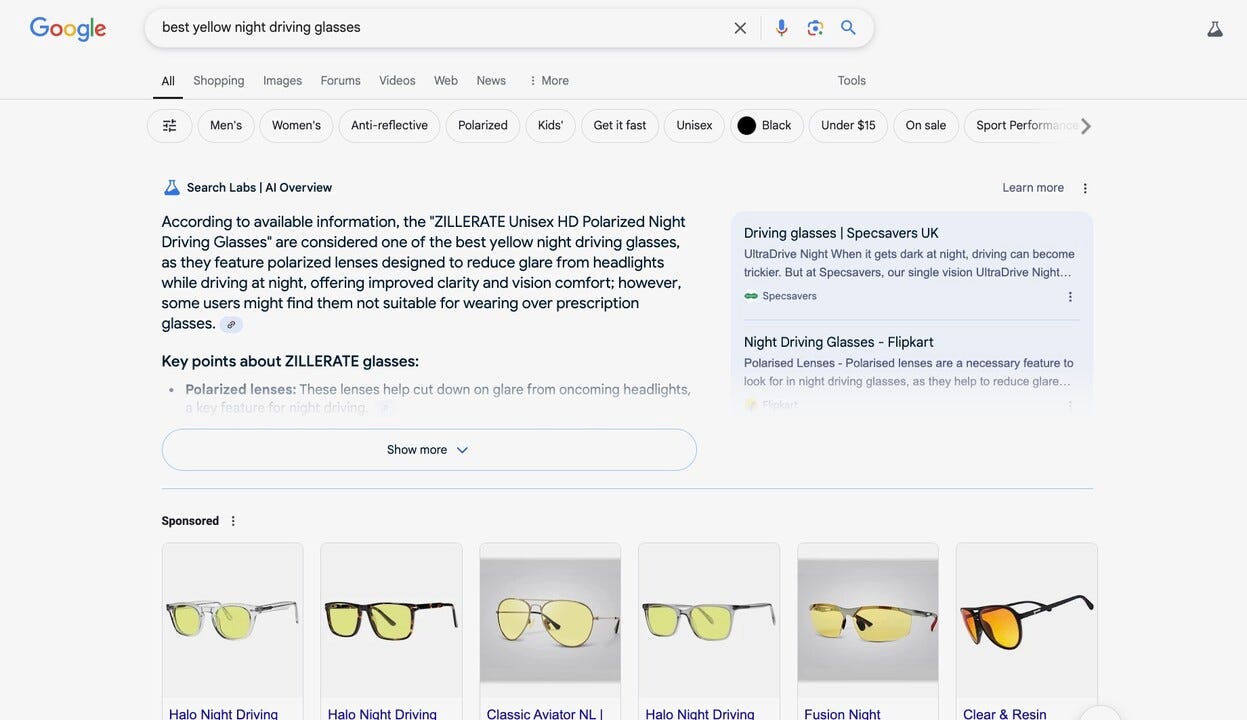Open Classic Aviator NL product image
This screenshot has width=1247, height=720.
point(550,620)
